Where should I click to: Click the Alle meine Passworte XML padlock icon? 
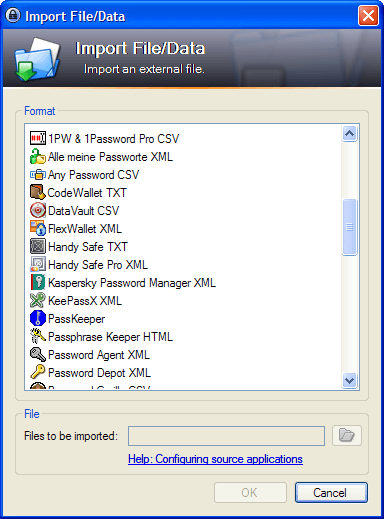click(38, 156)
